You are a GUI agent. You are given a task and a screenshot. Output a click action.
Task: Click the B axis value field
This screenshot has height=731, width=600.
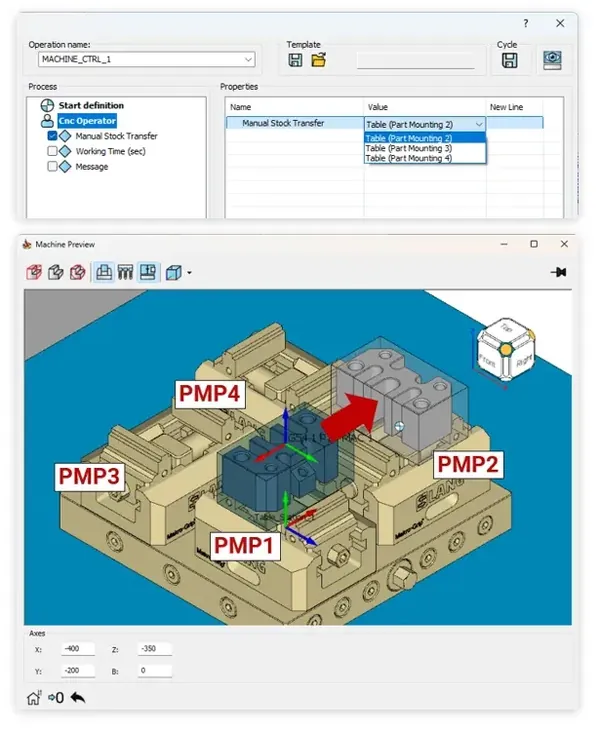(155, 670)
